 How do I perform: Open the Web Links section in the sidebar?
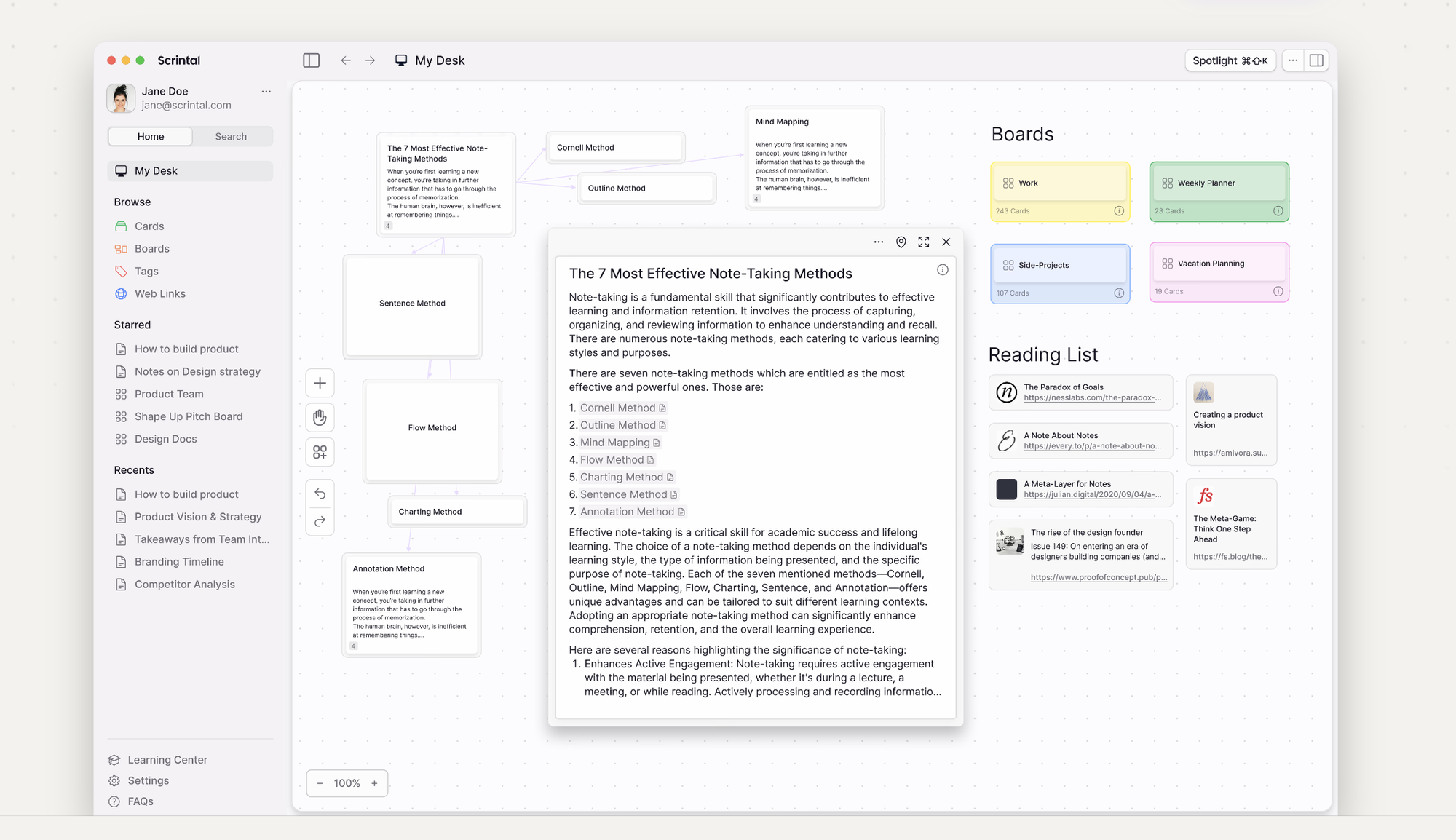pyautogui.click(x=159, y=293)
